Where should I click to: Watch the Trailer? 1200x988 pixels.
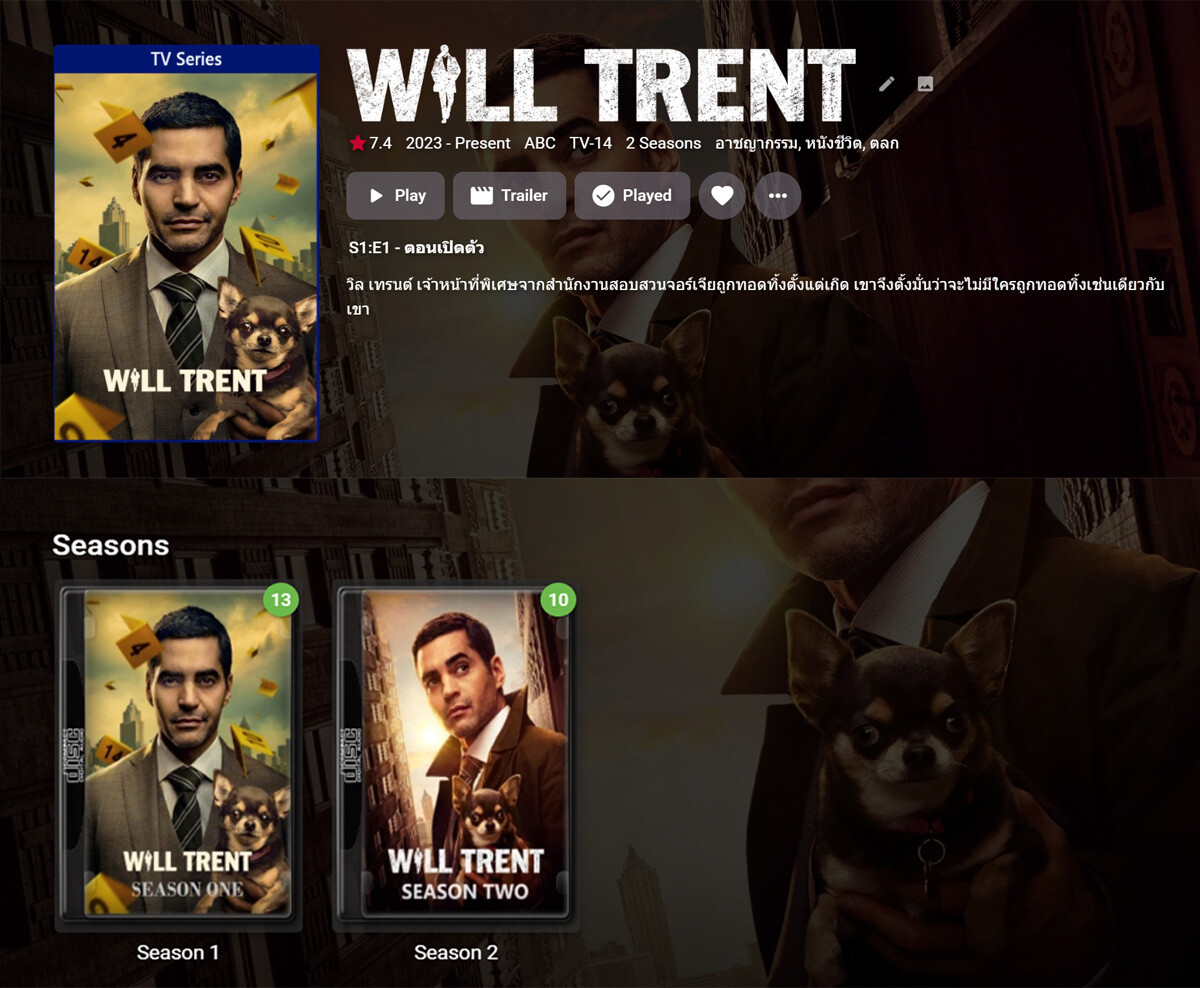(509, 196)
